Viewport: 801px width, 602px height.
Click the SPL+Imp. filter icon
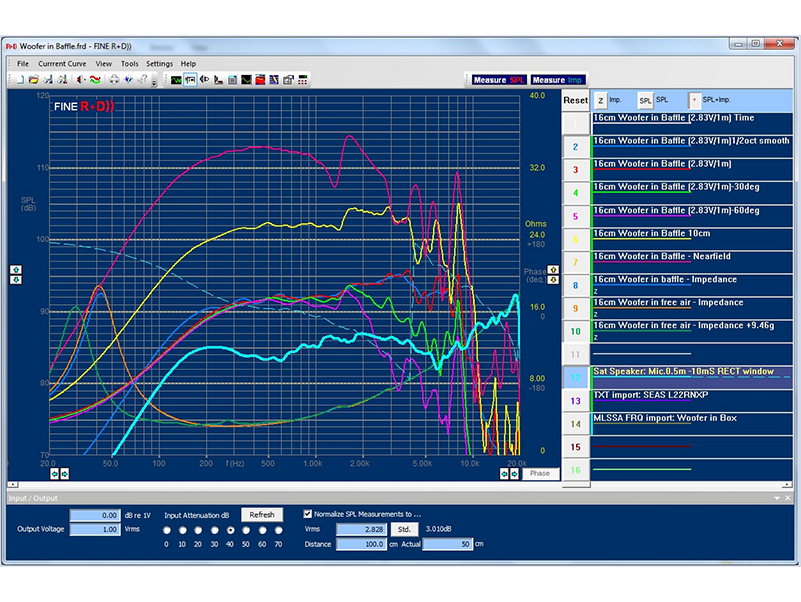[x=692, y=100]
